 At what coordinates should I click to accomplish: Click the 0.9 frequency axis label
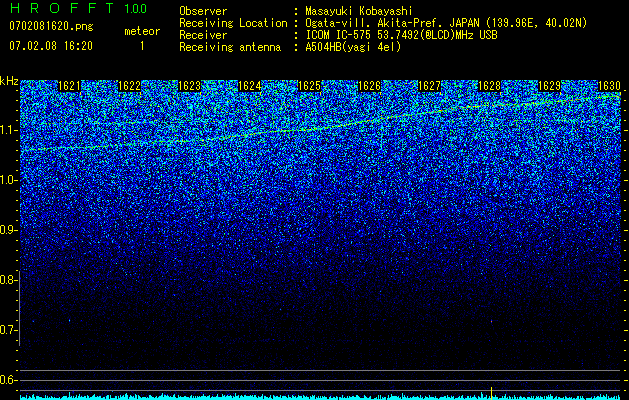click(x=7, y=230)
